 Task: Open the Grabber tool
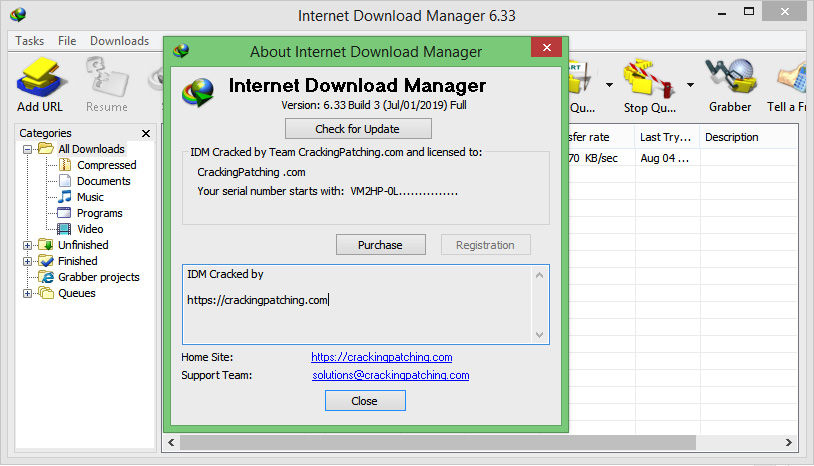tap(730, 77)
